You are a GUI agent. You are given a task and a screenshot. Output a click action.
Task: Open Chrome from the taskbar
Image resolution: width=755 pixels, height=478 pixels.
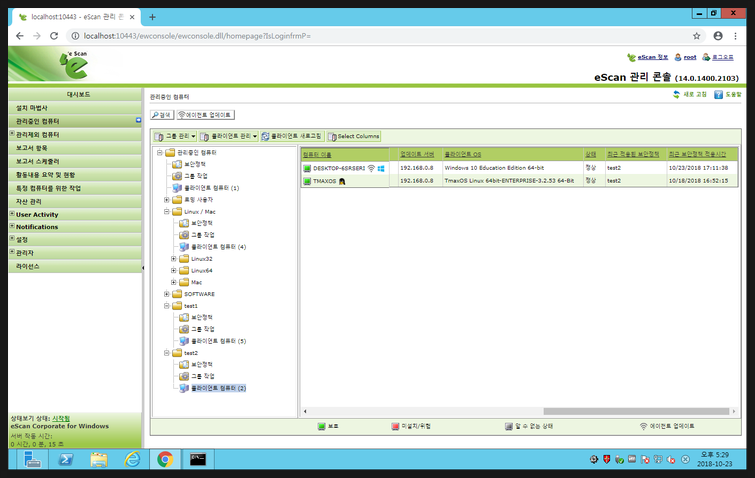165,460
